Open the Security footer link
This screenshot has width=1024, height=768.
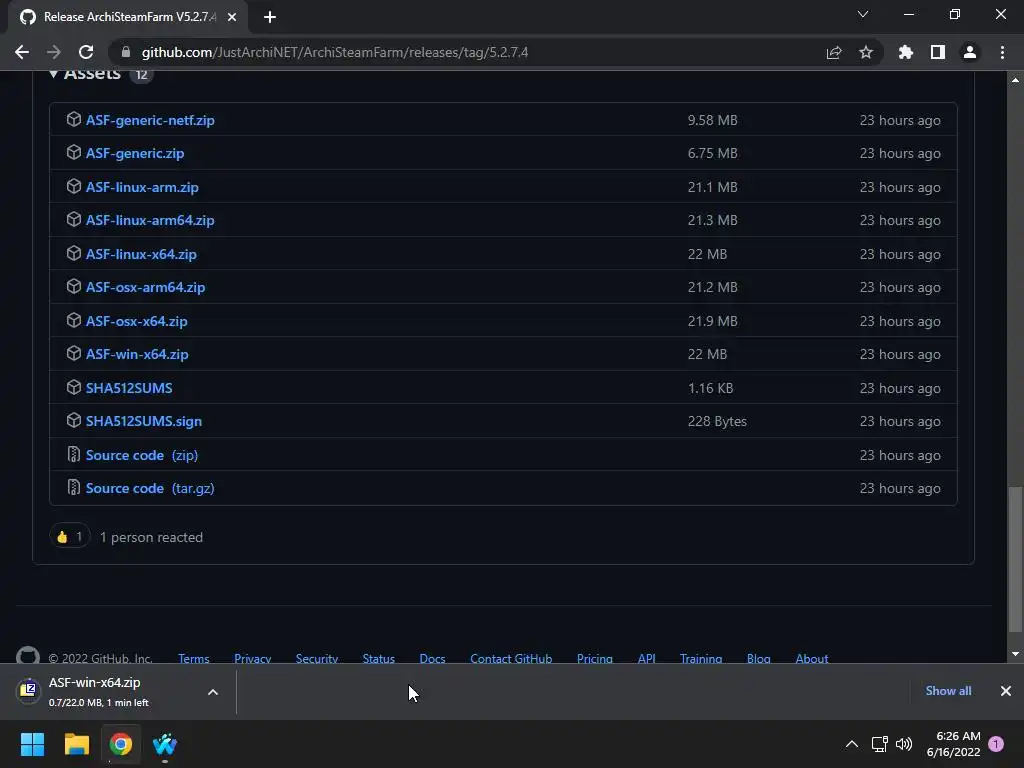tap(317, 658)
